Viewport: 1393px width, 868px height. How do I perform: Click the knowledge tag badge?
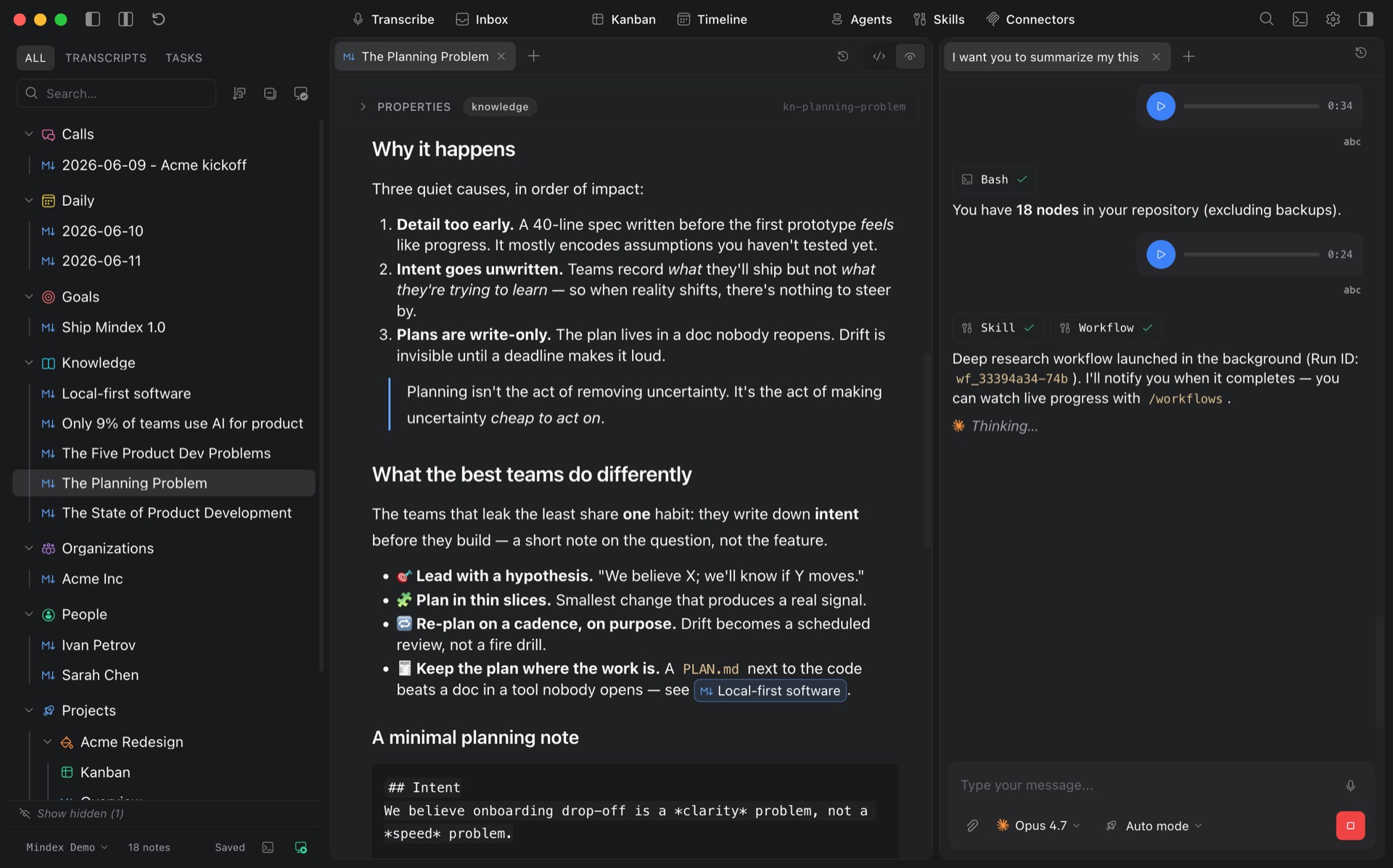[x=500, y=107]
